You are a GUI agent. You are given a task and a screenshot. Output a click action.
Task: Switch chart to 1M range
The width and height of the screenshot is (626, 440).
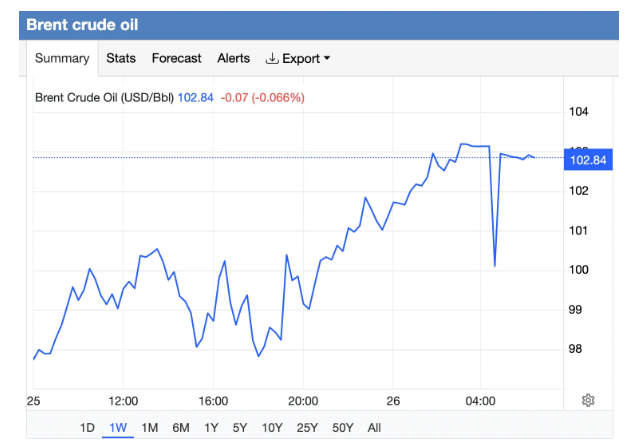point(150,428)
